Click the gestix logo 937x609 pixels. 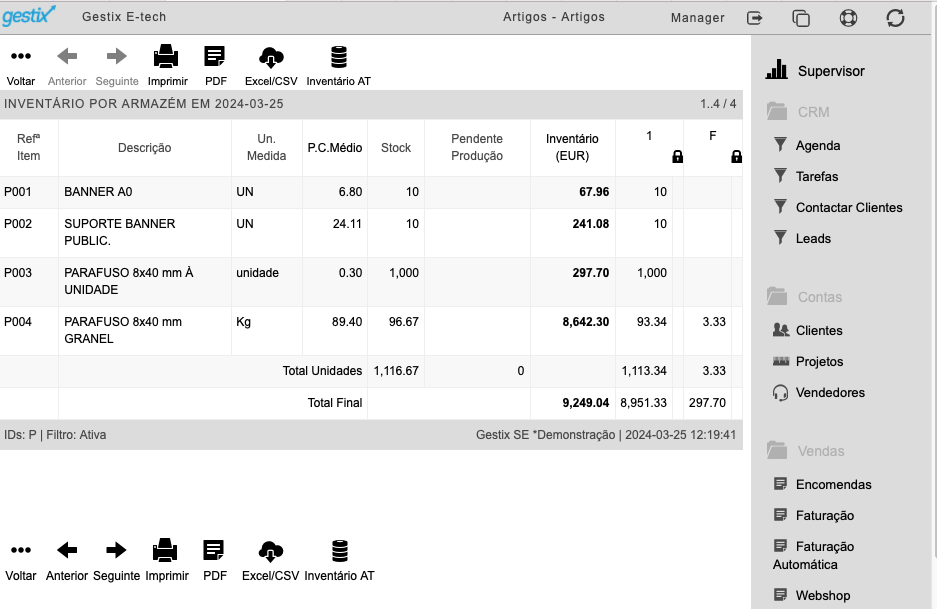29,16
